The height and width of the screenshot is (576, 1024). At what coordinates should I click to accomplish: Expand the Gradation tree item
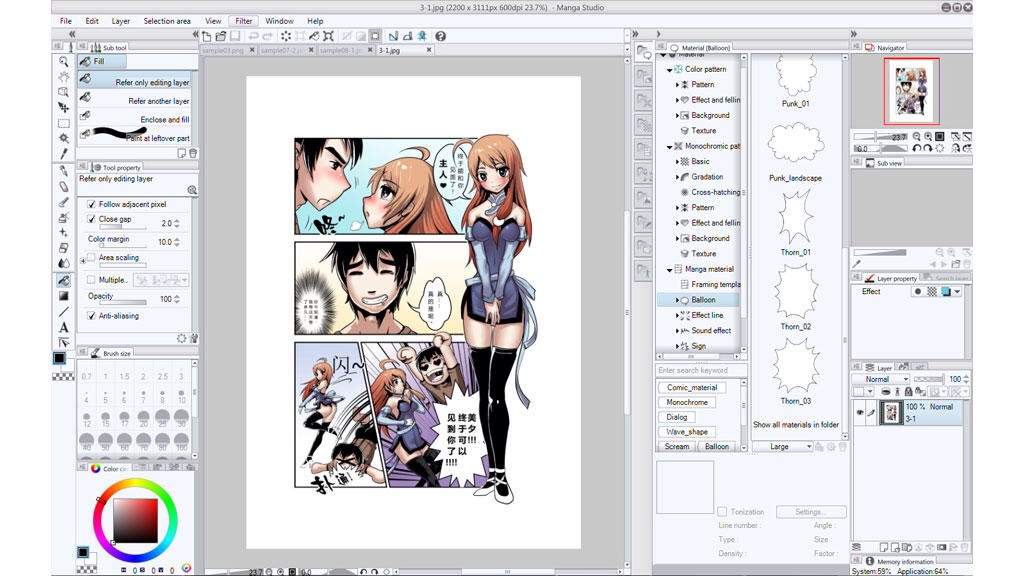click(677, 177)
